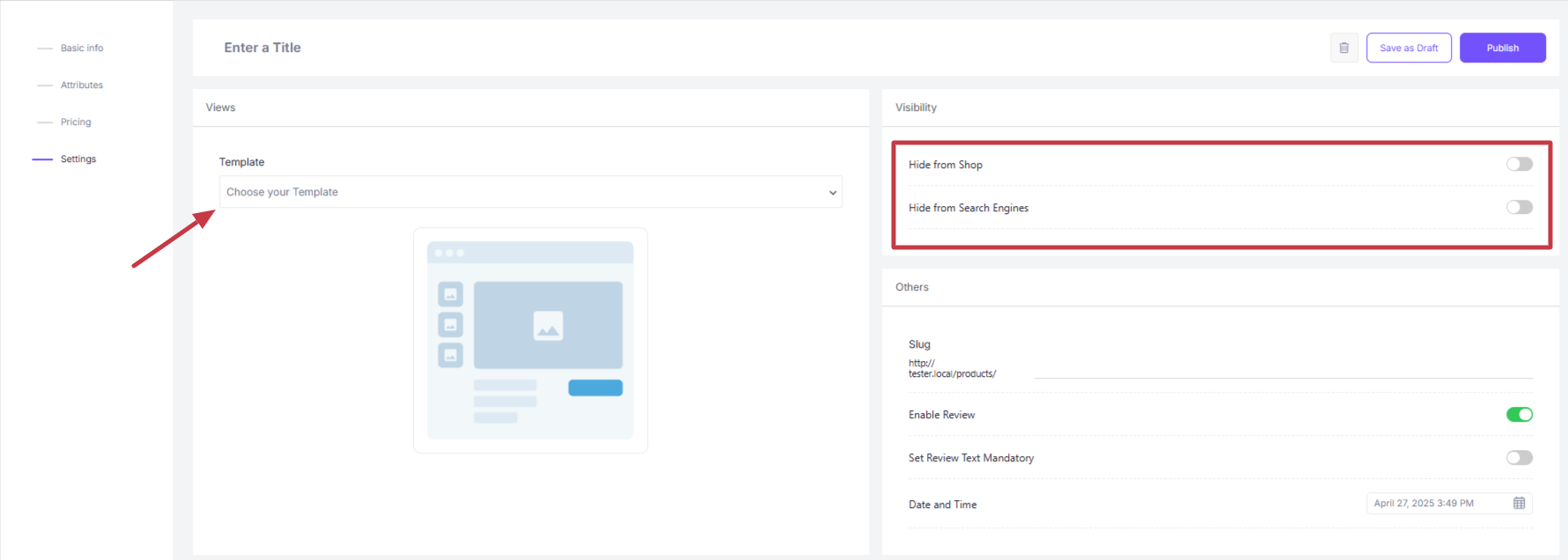Click the Save as Draft button

pos(1409,48)
